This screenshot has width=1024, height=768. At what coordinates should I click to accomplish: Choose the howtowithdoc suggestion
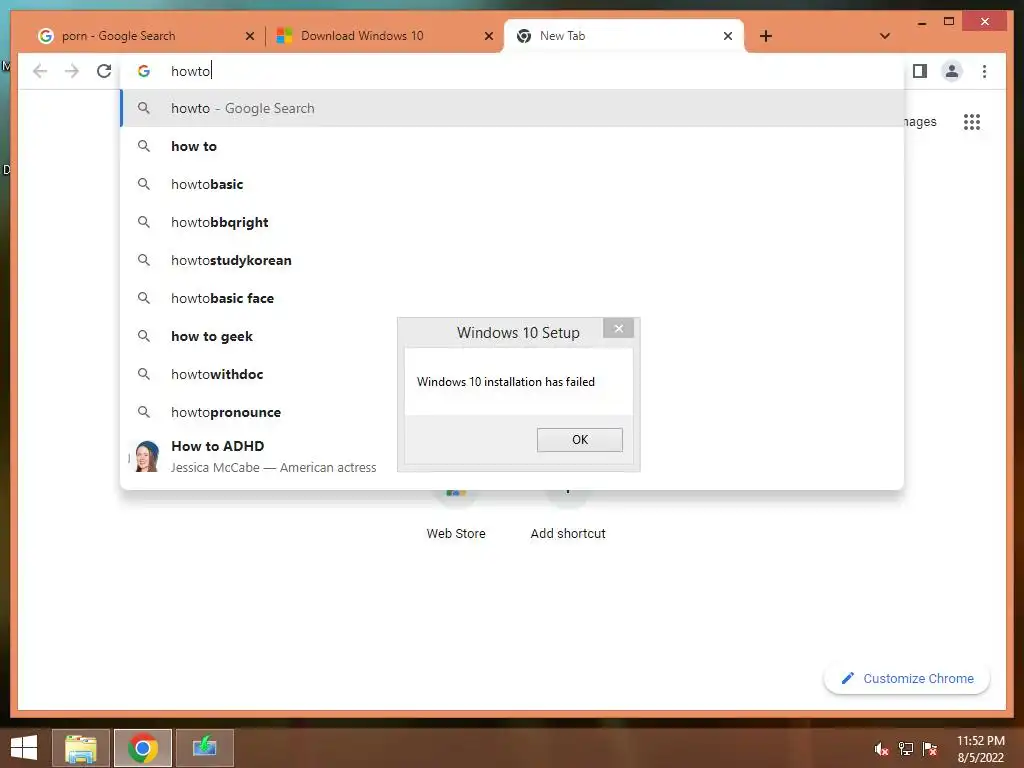pos(261,374)
